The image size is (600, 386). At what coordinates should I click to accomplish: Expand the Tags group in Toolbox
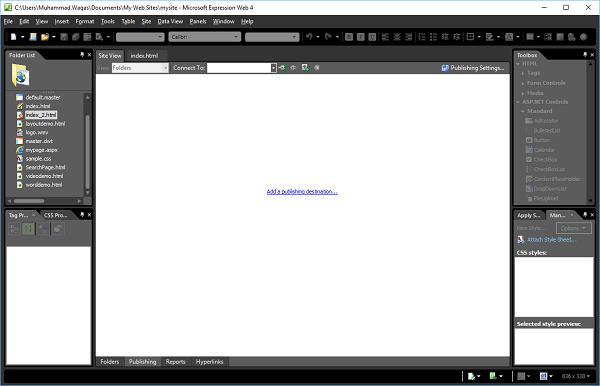pyautogui.click(x=523, y=73)
